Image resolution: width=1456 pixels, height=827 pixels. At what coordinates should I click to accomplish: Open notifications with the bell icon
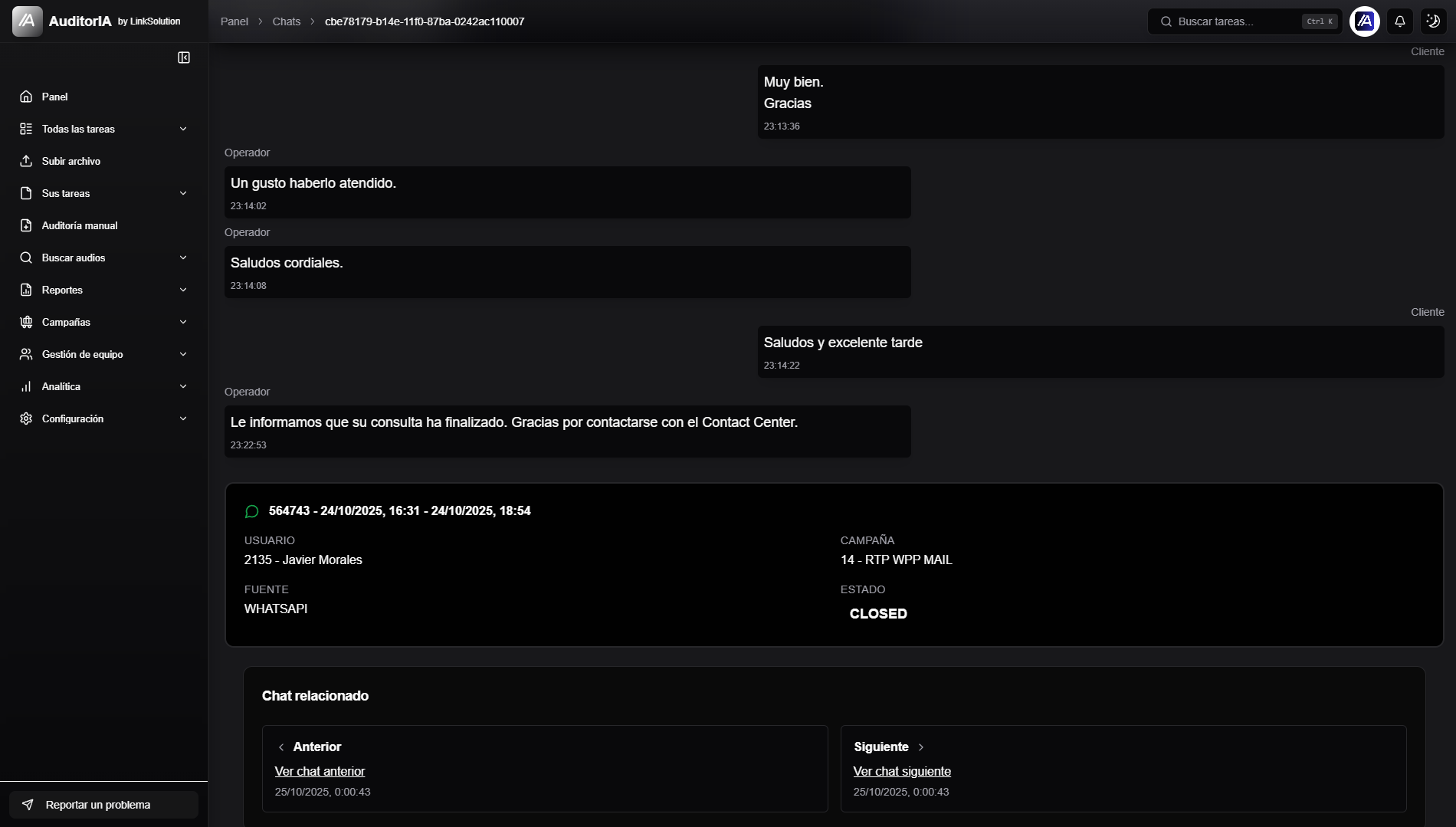pos(1400,21)
